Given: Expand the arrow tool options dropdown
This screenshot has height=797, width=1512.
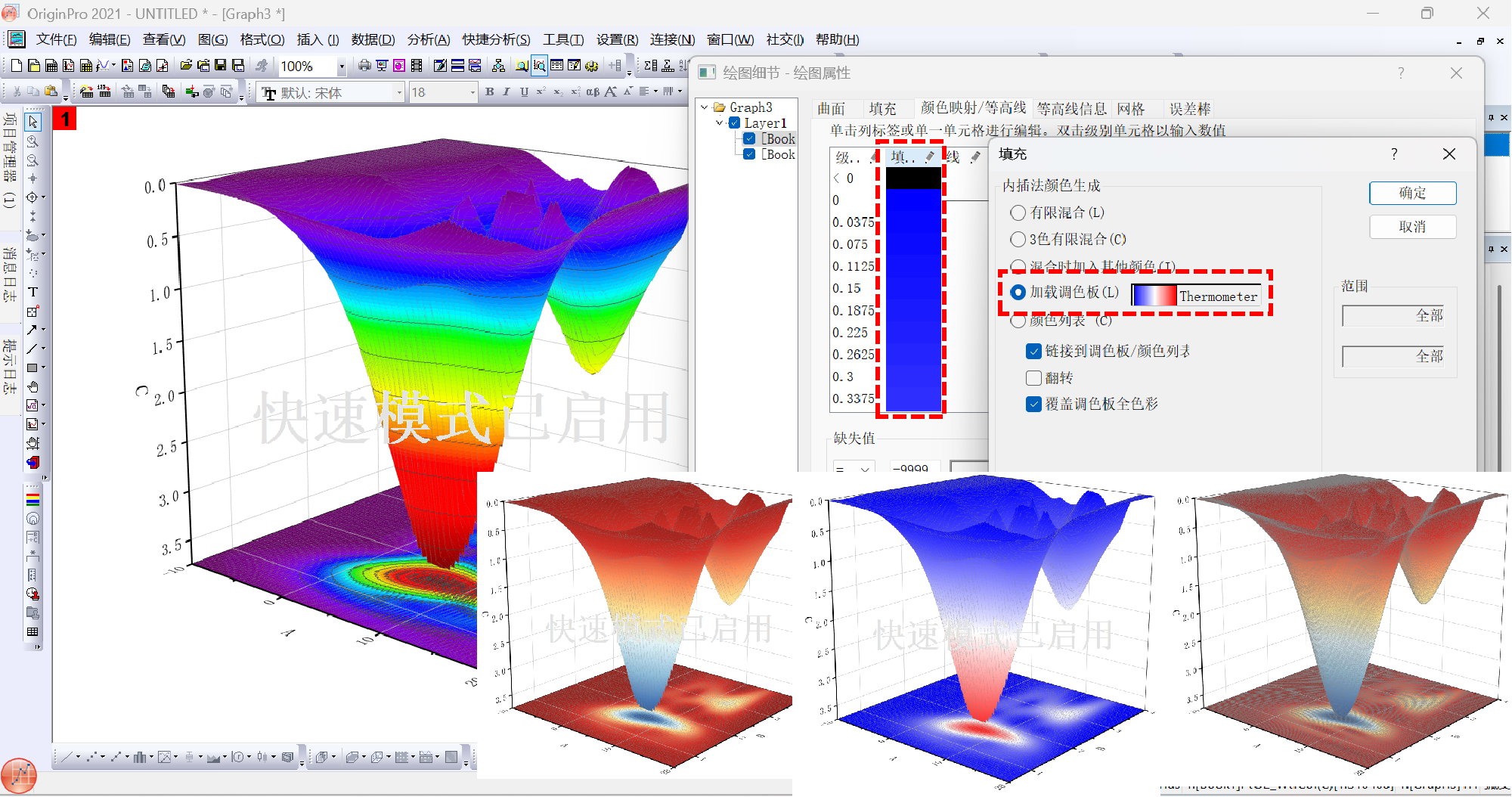Looking at the screenshot, I should [x=43, y=330].
